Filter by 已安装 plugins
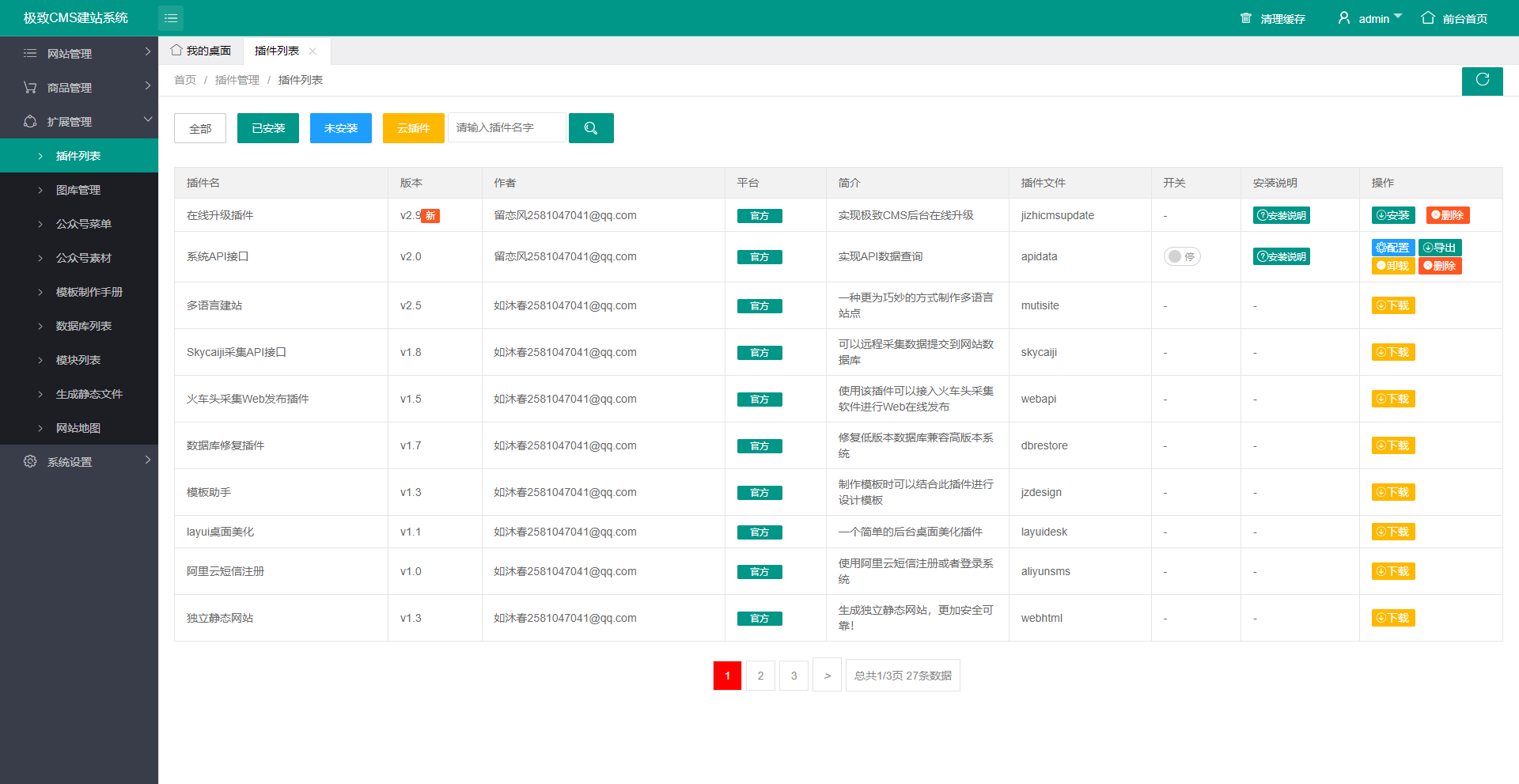 click(268, 128)
